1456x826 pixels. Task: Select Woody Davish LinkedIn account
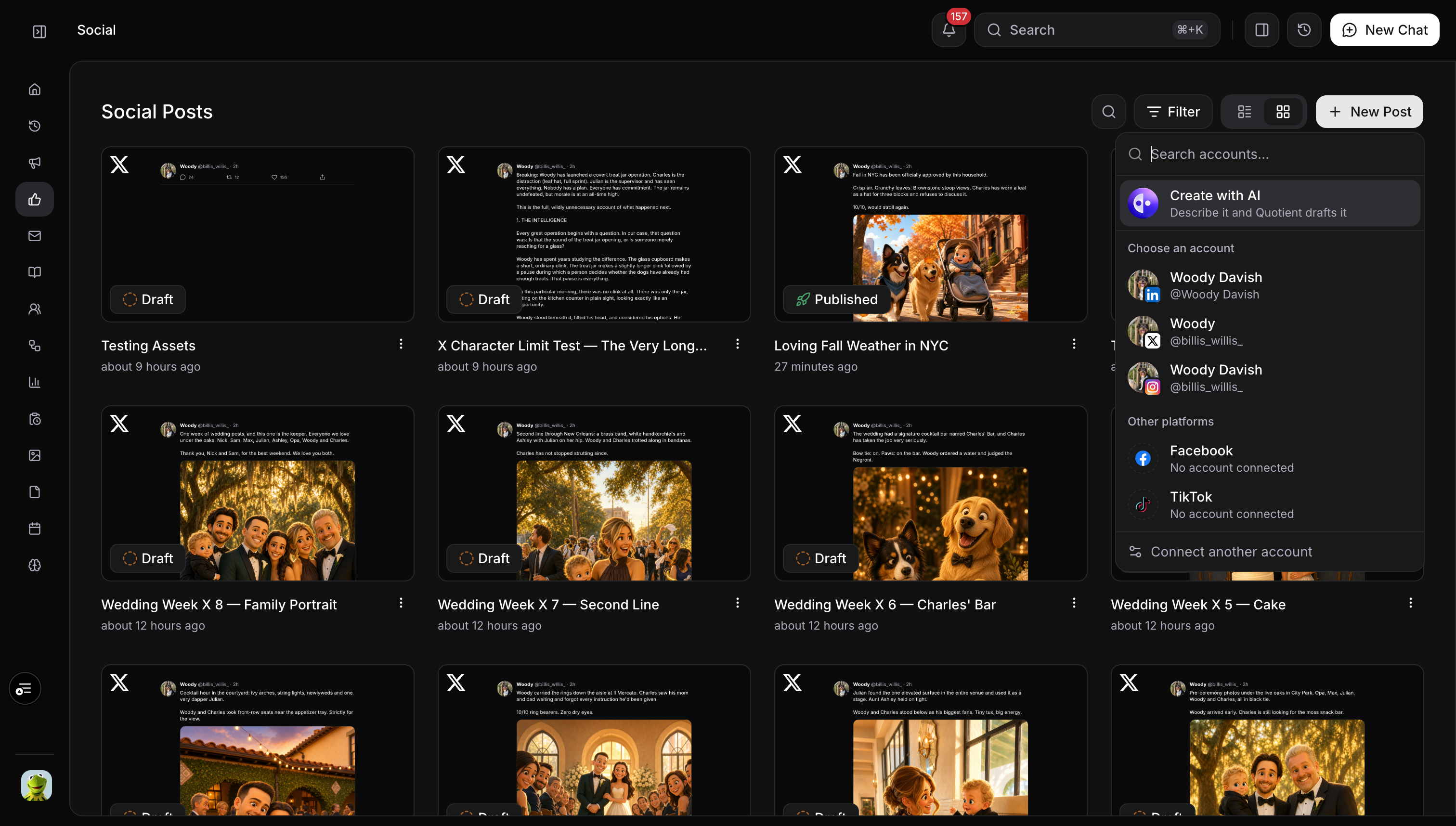click(x=1270, y=285)
